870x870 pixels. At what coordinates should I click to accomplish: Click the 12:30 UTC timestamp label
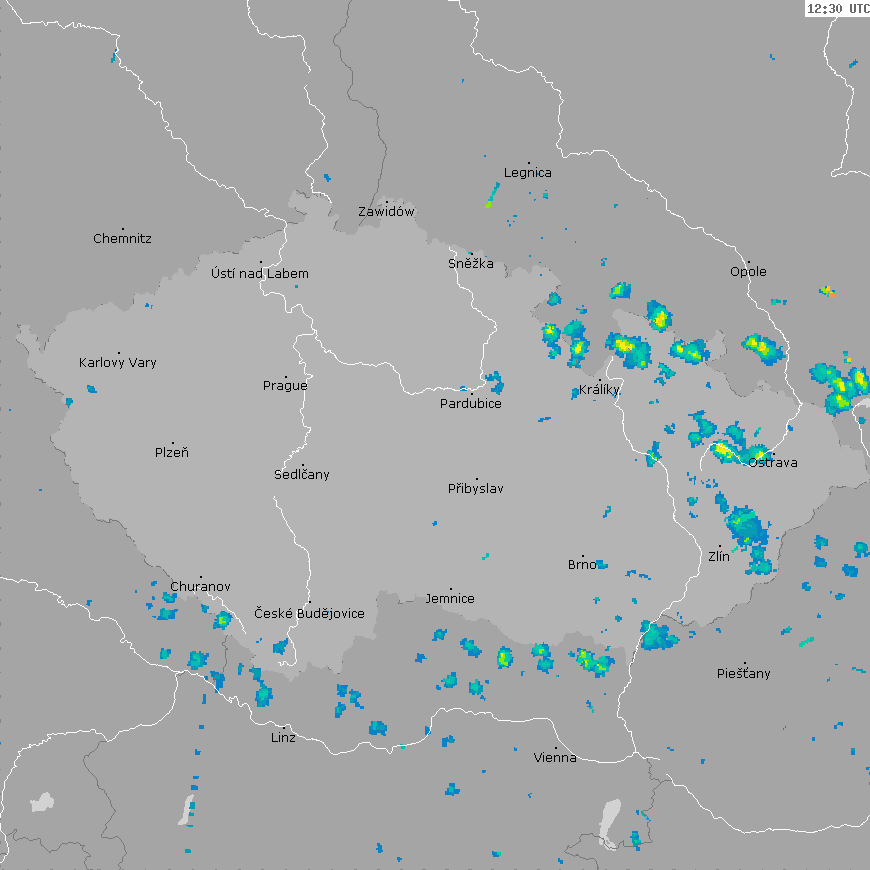[x=837, y=8]
